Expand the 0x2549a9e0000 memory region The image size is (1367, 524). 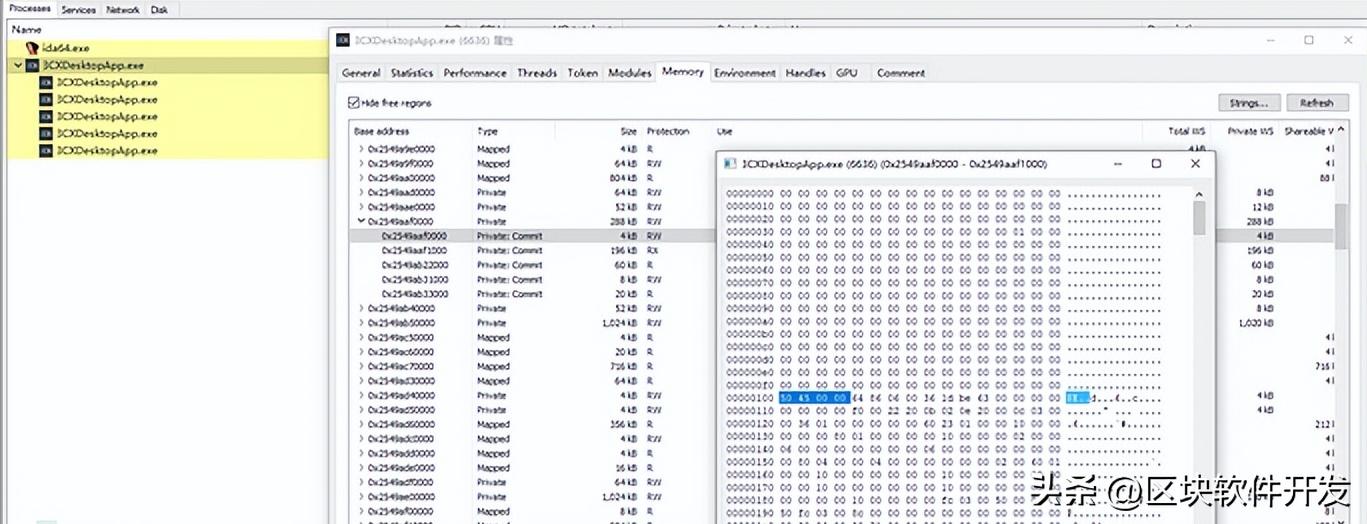coord(361,149)
